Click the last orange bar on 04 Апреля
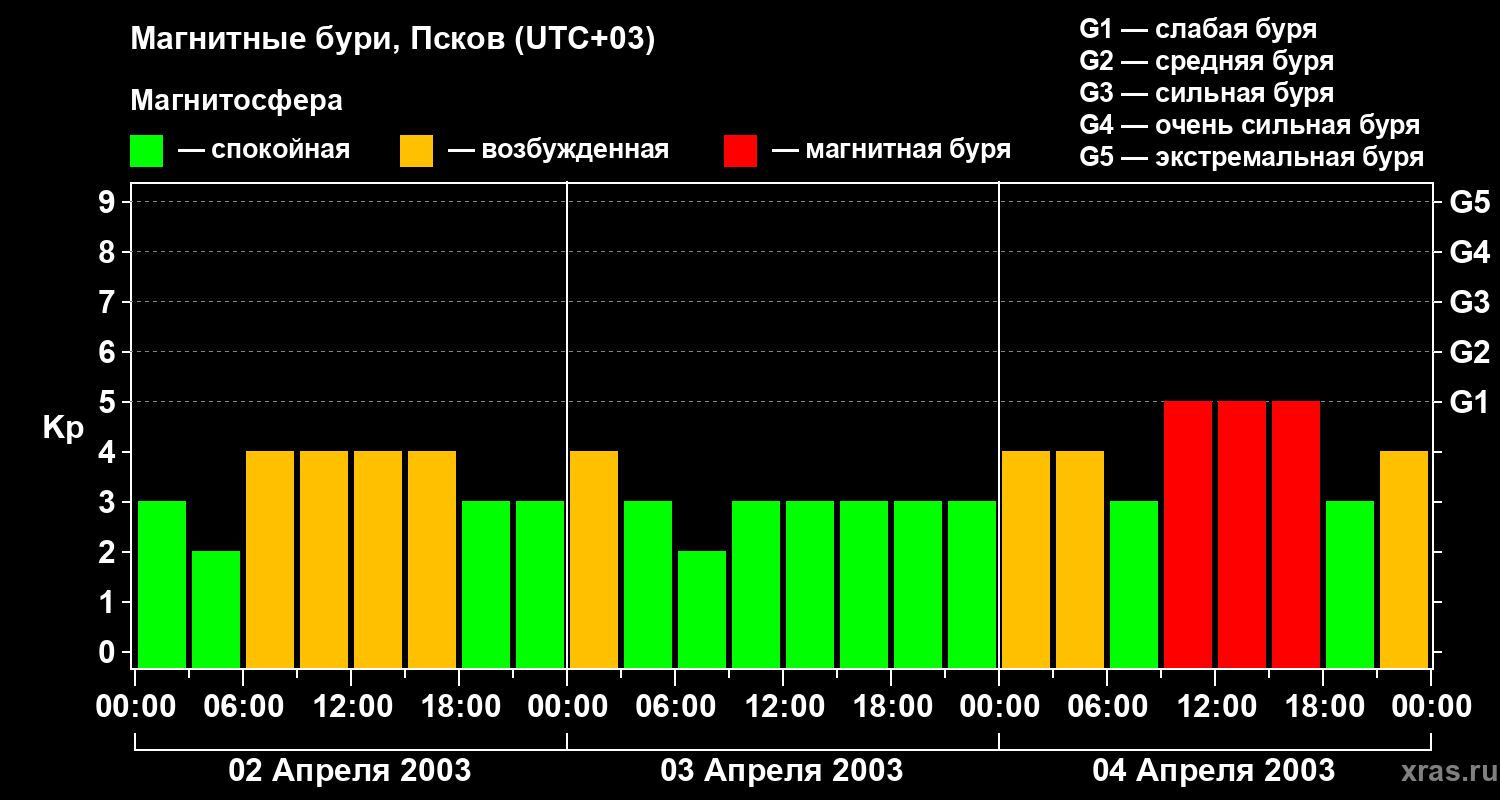Screen dimensions: 1500x800 click(1404, 559)
